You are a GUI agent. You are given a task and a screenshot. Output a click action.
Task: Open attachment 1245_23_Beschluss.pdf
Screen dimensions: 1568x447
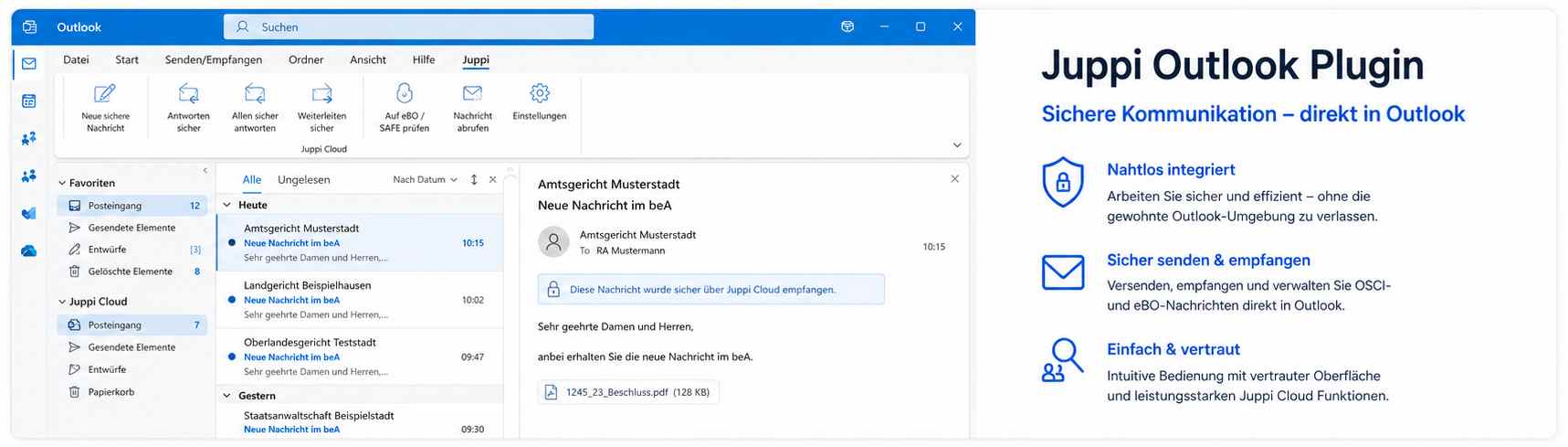click(628, 392)
